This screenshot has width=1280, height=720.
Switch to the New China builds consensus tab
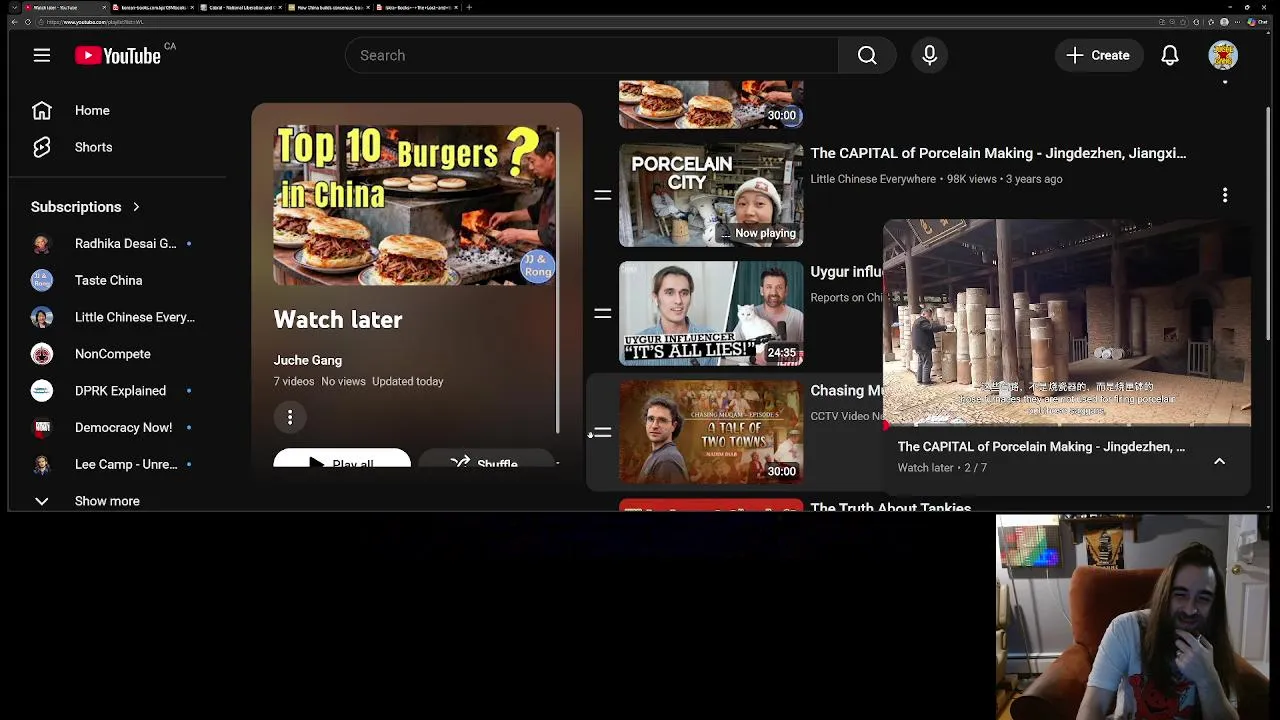[329, 7]
